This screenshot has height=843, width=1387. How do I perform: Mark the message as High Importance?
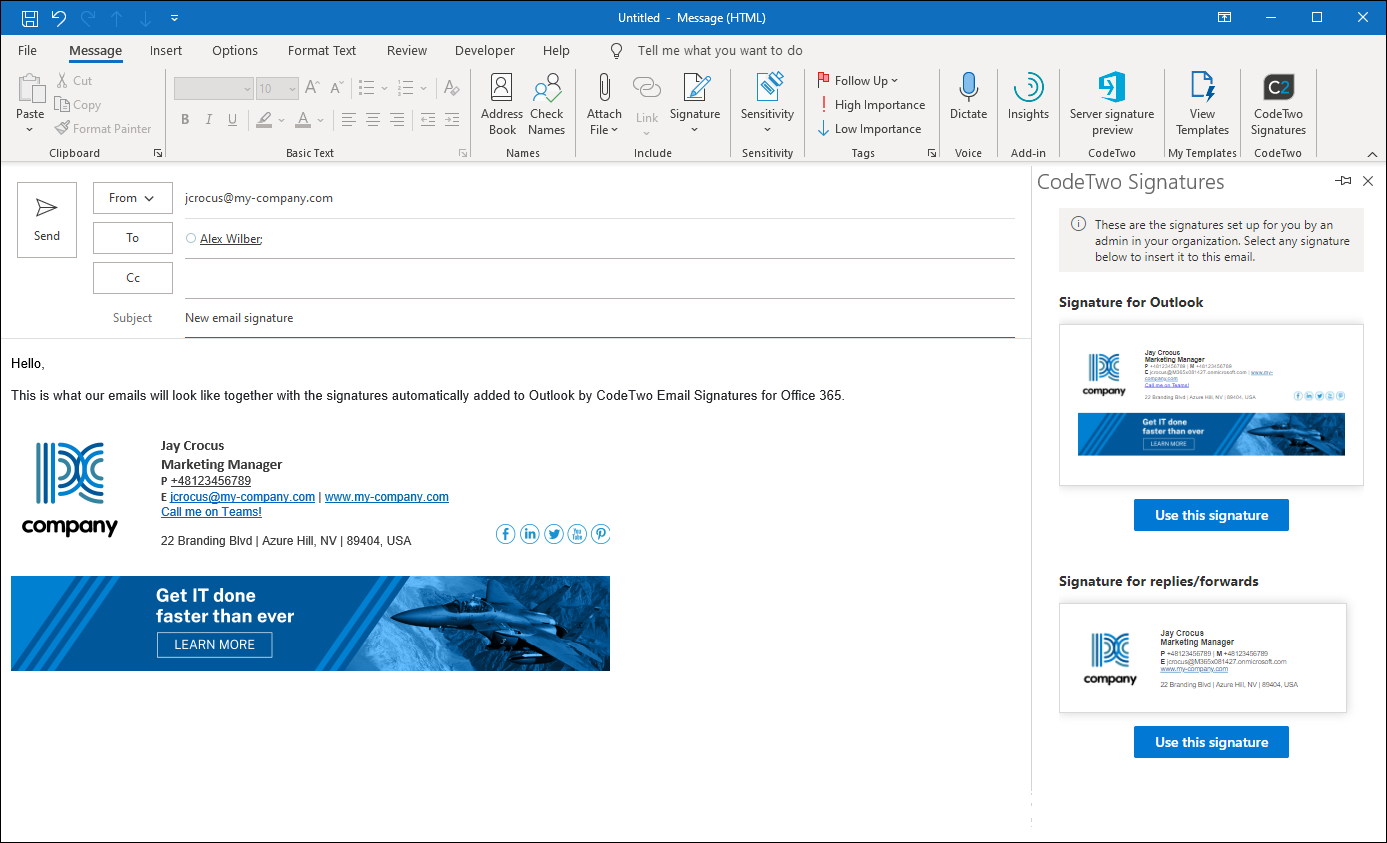[x=871, y=105]
